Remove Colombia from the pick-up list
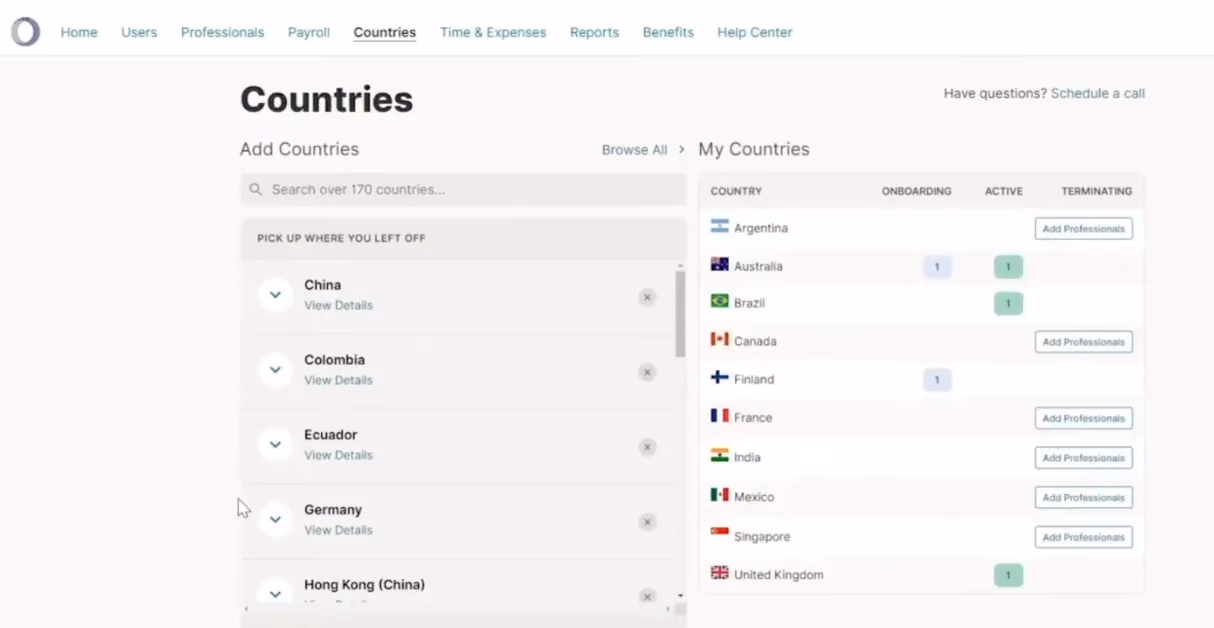 tap(647, 372)
